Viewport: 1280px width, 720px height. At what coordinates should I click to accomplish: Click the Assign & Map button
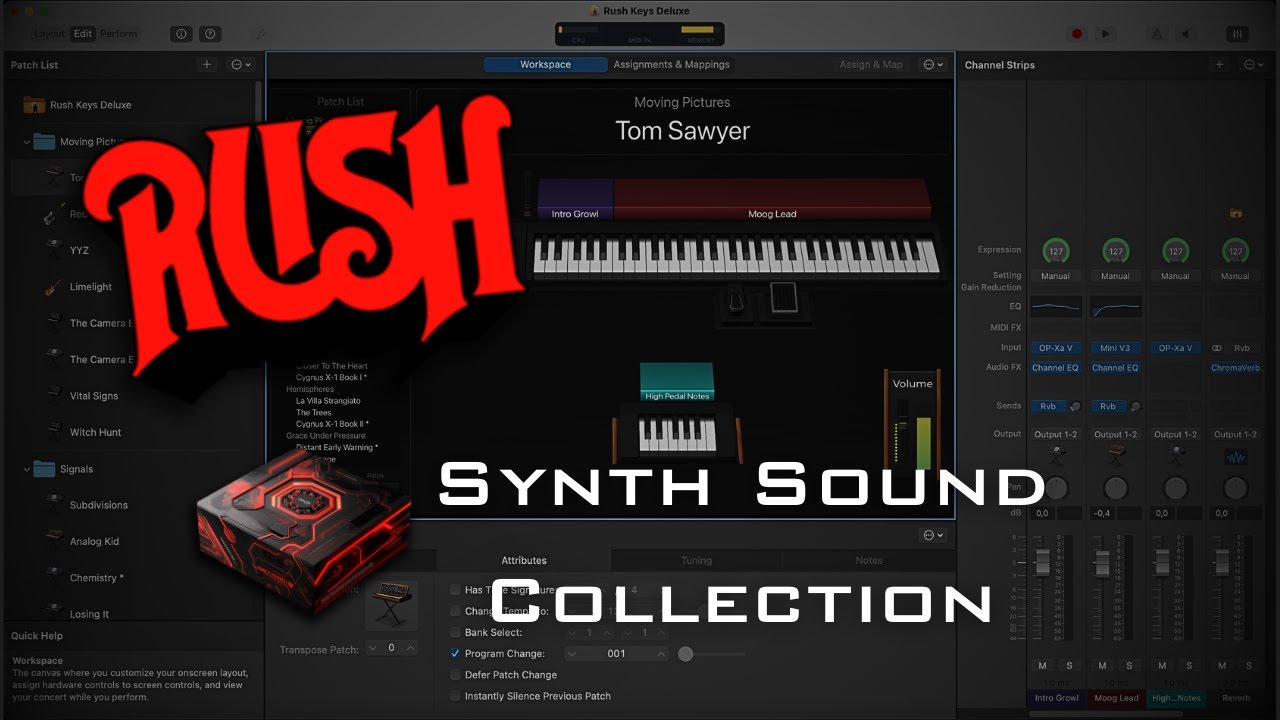871,64
